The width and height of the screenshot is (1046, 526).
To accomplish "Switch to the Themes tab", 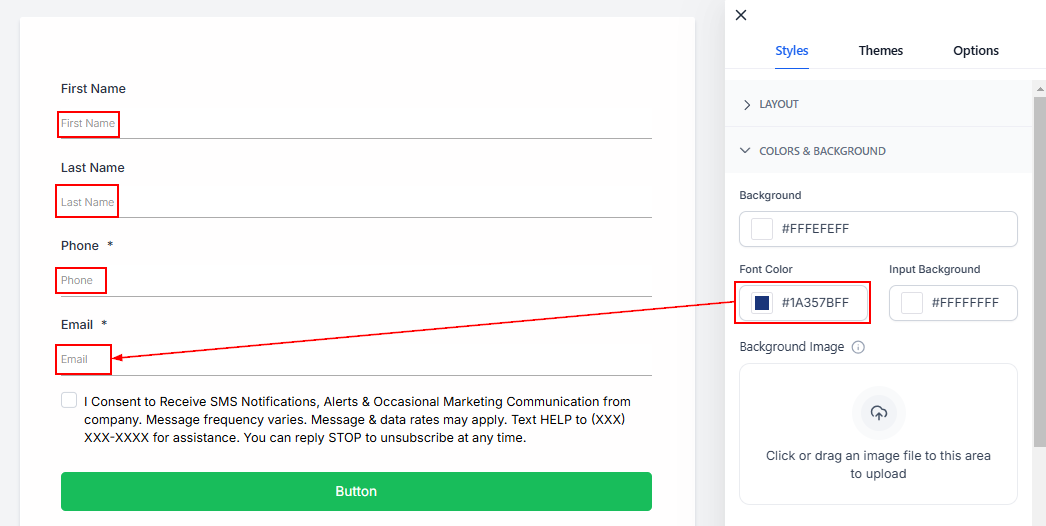I will coord(880,51).
